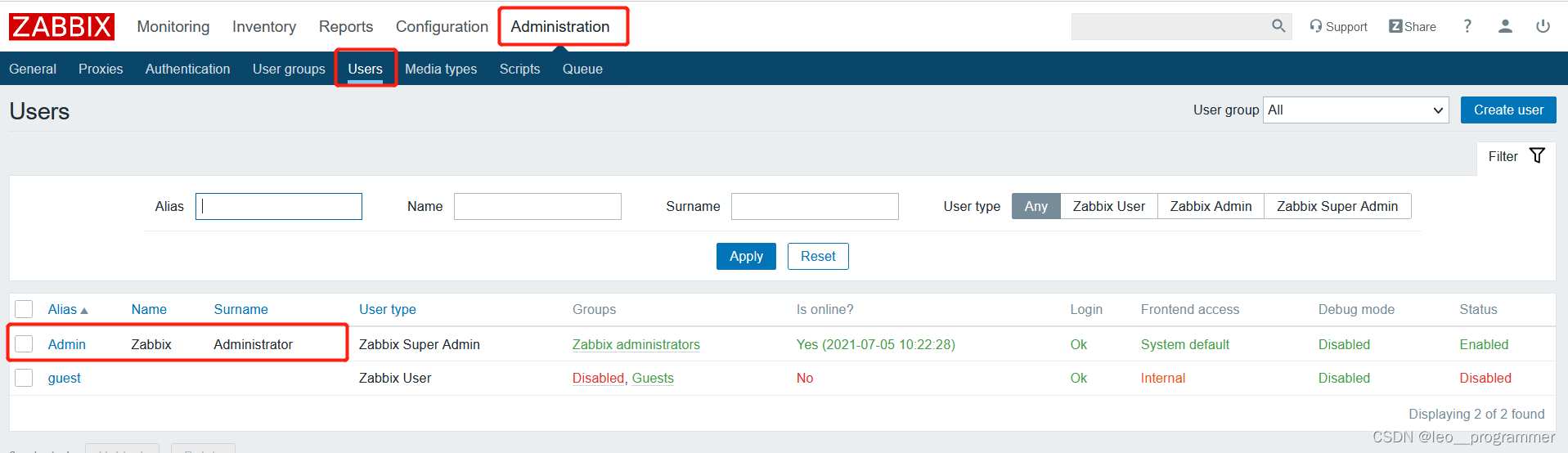Click the Reset filter button
The image size is (1568, 453).
[818, 256]
